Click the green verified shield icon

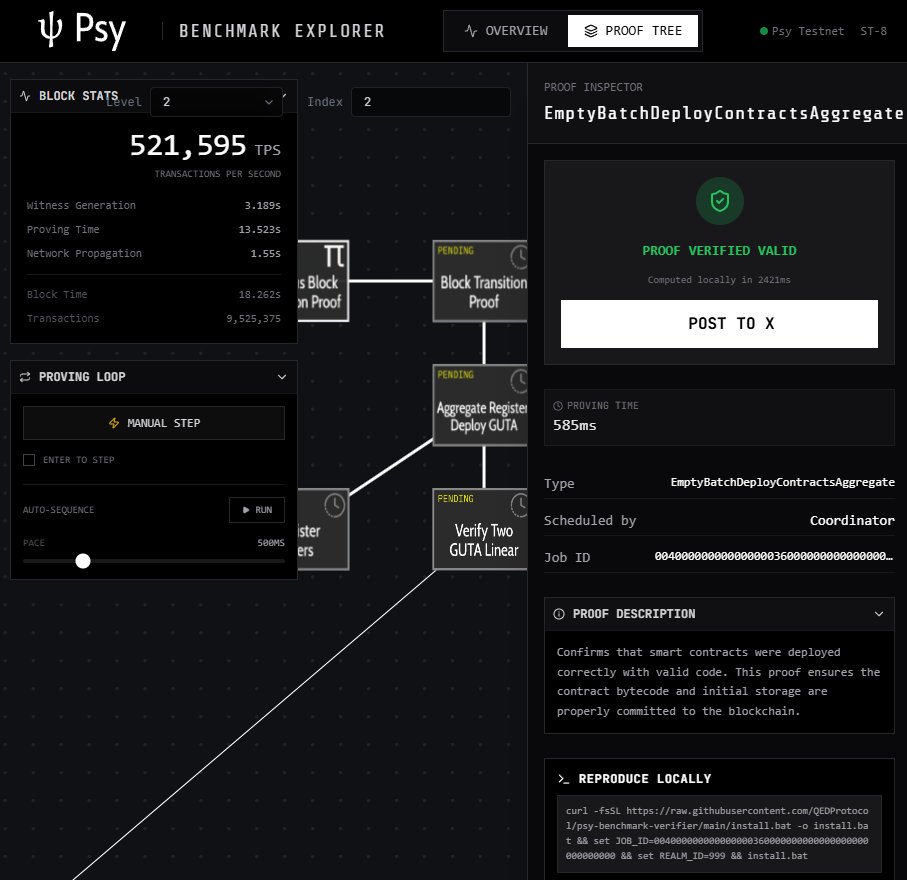click(720, 201)
